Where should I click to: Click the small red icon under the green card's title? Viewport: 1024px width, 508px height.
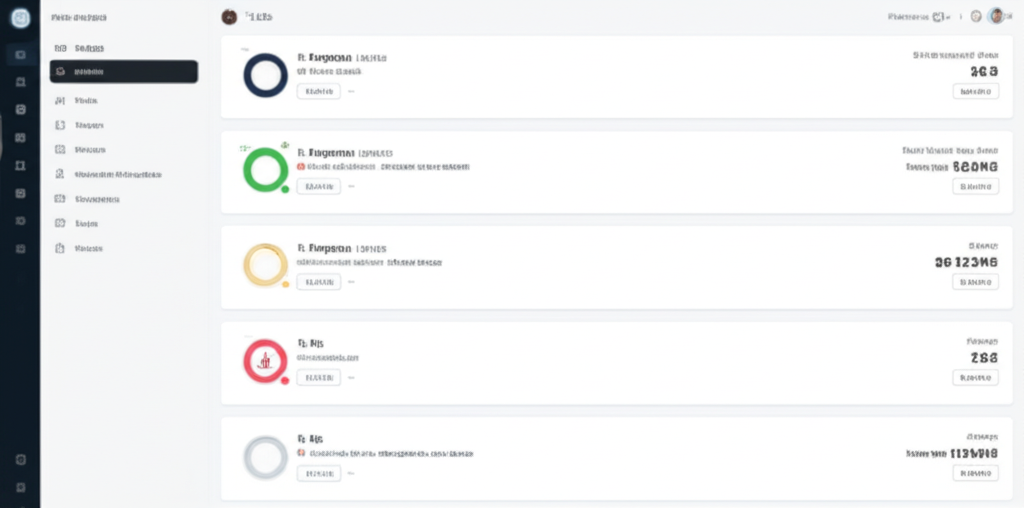[301, 167]
